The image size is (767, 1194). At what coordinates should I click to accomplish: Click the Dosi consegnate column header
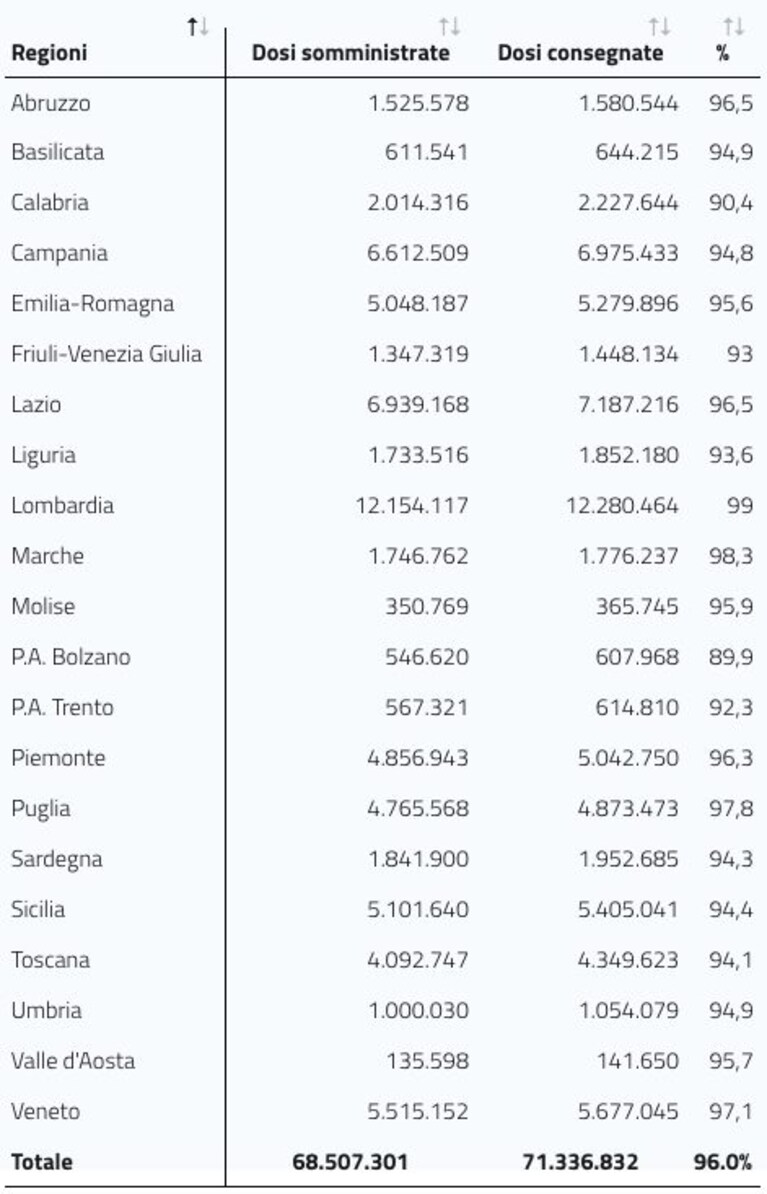tap(580, 53)
